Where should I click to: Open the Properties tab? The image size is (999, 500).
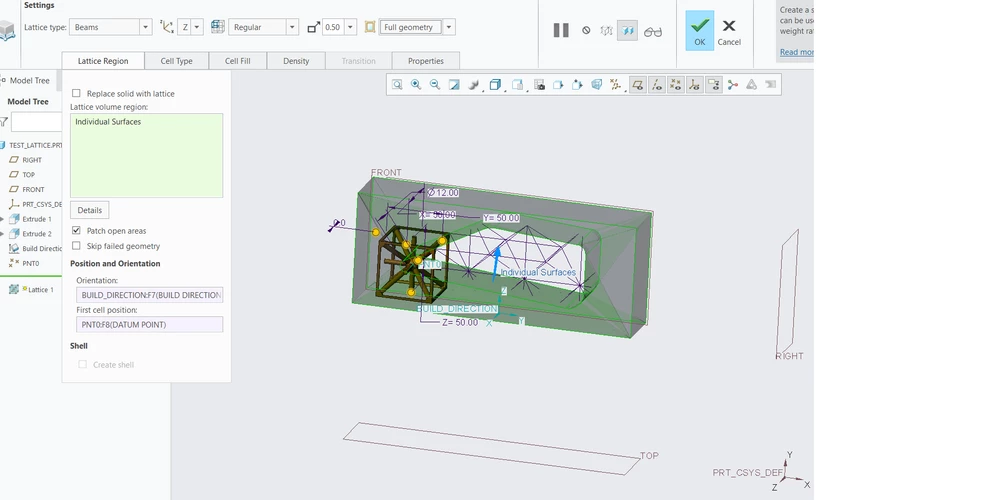coord(426,61)
